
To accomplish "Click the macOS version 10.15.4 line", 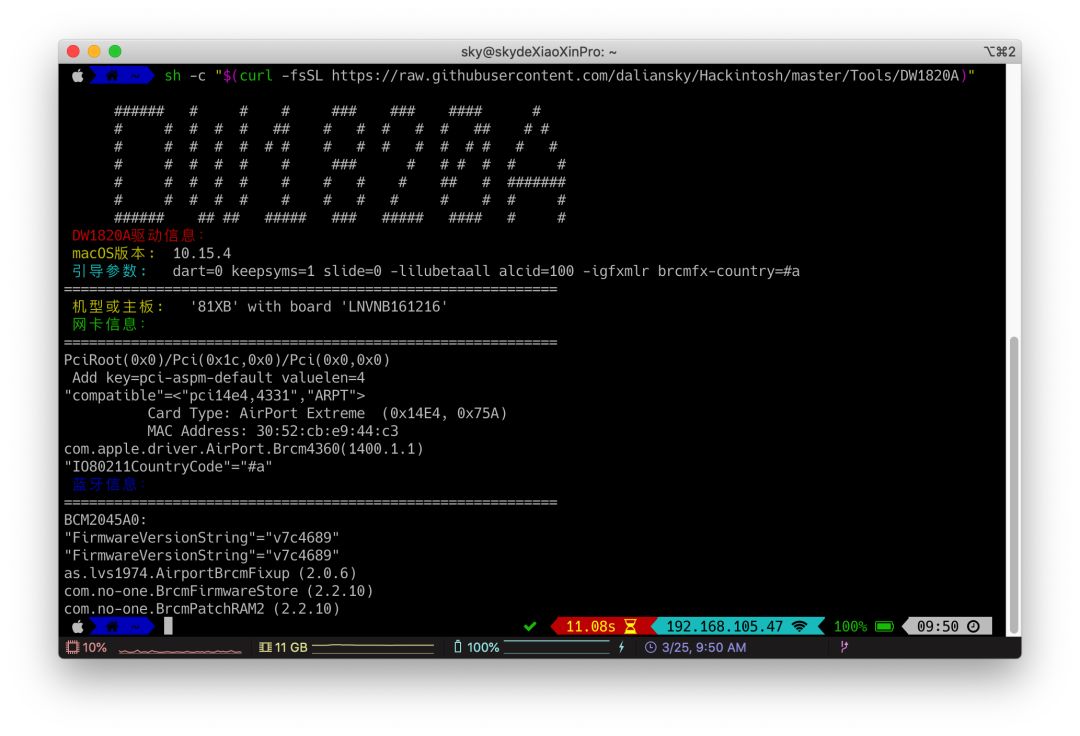I will [x=152, y=253].
